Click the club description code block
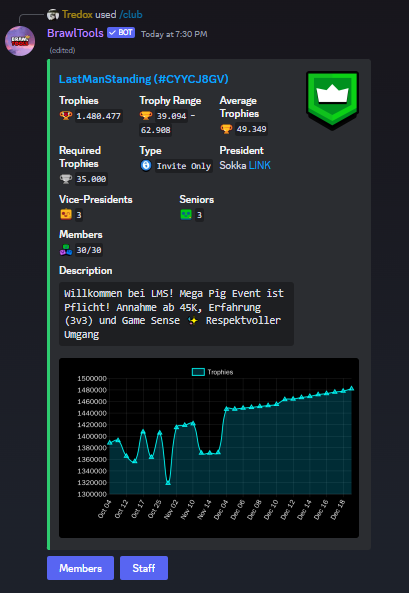The height and width of the screenshot is (593, 409). [x=176, y=314]
